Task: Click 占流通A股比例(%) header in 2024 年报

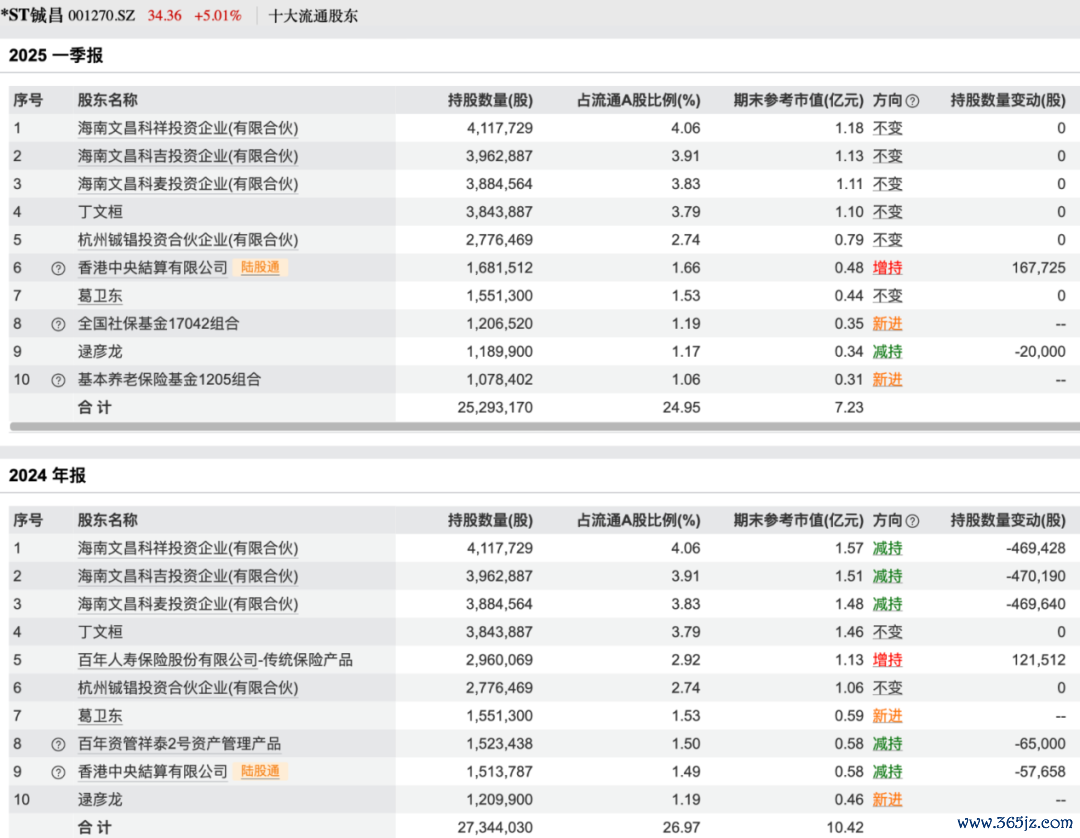Action: (x=638, y=520)
